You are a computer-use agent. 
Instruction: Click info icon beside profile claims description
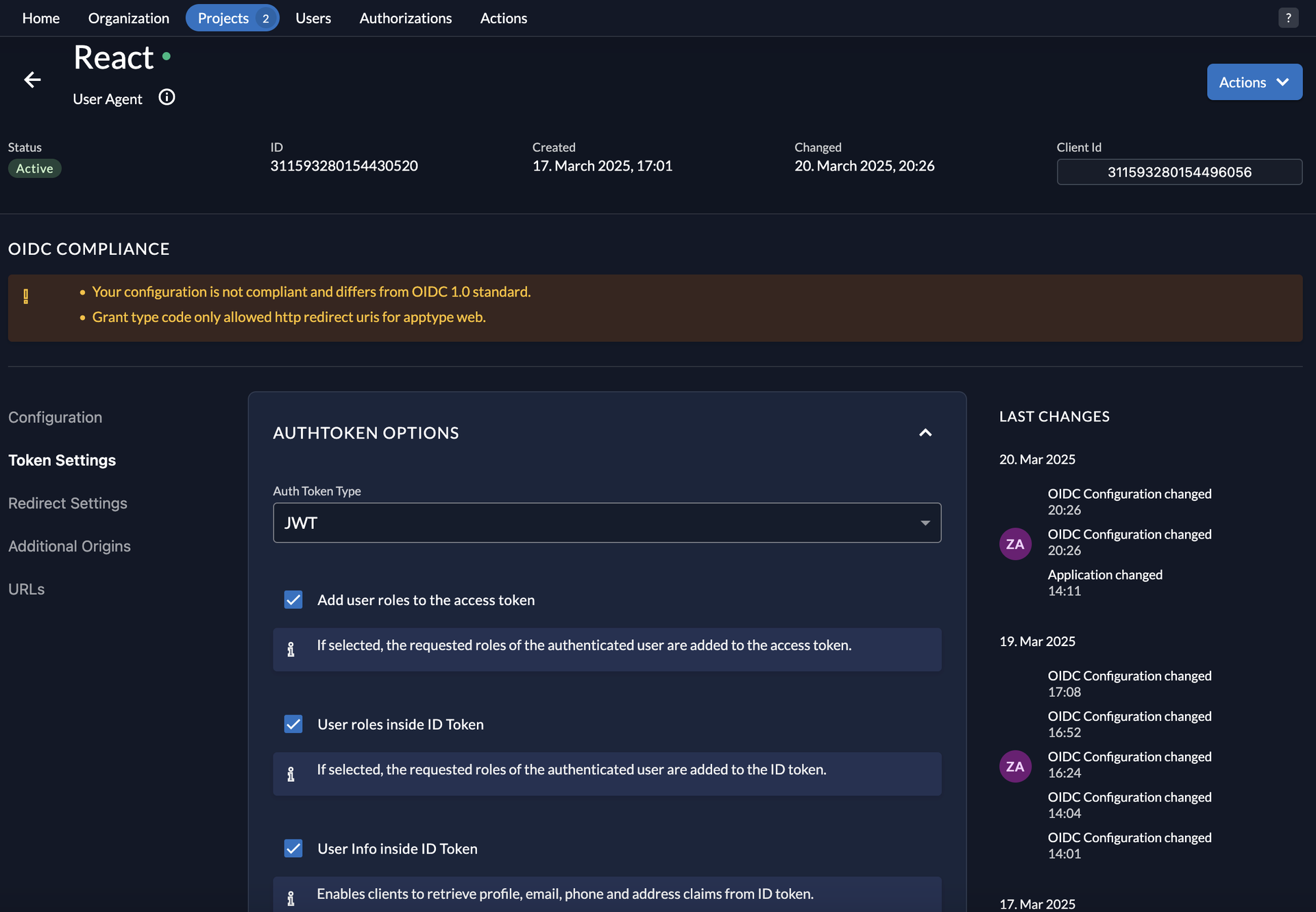[291, 898]
